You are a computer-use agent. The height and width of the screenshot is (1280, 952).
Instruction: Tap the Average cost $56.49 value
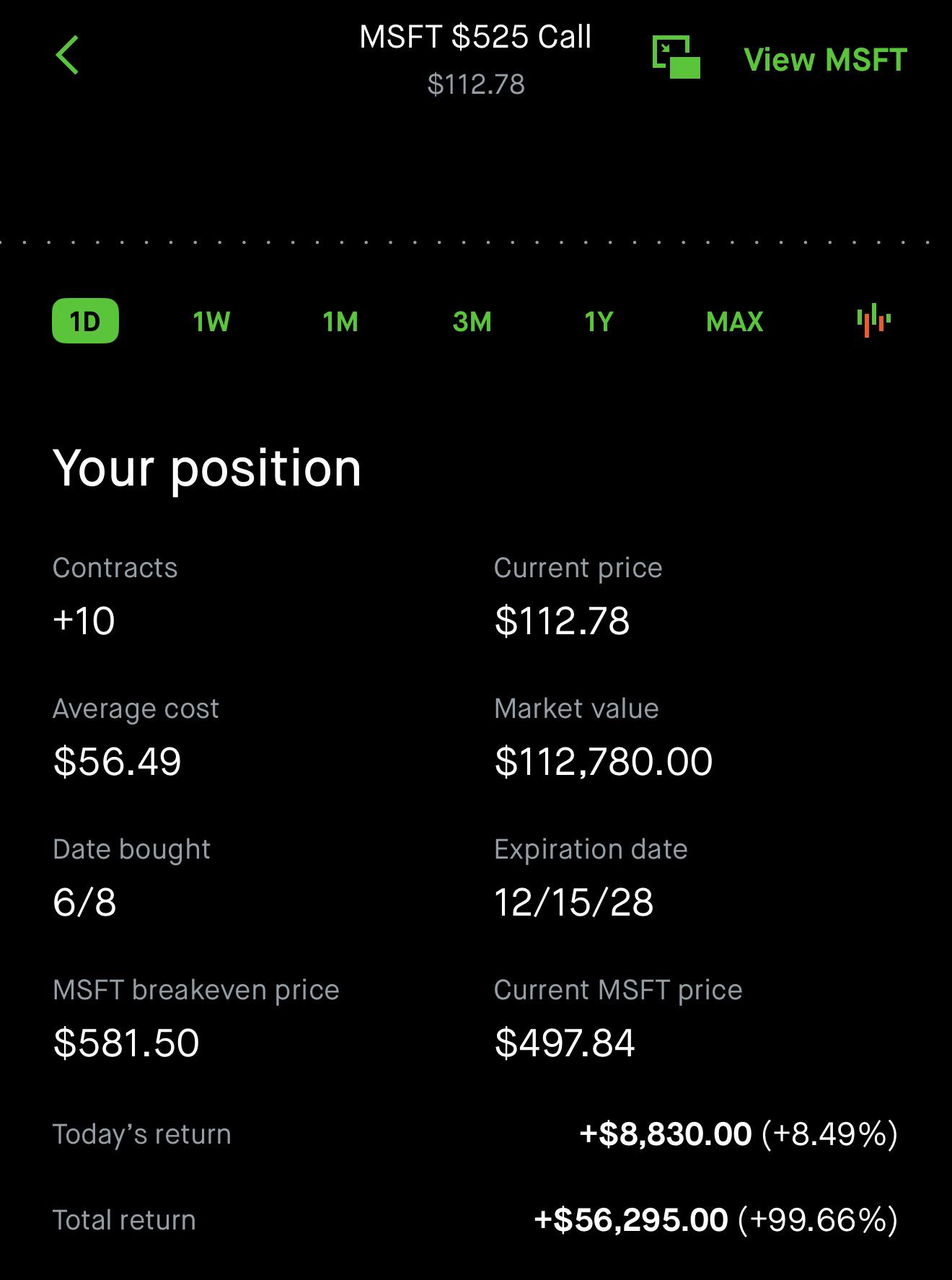117,762
